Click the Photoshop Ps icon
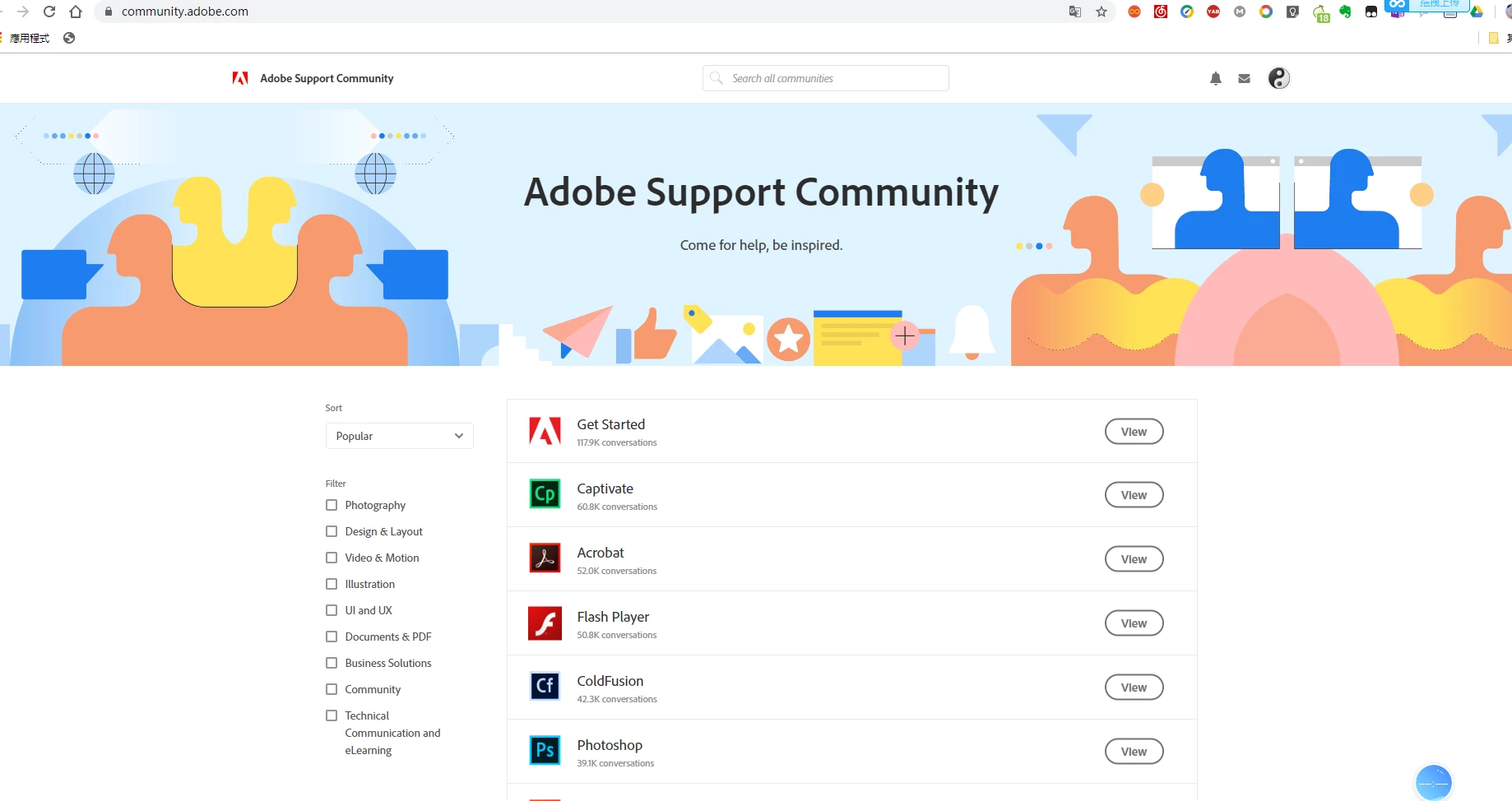 tap(545, 751)
